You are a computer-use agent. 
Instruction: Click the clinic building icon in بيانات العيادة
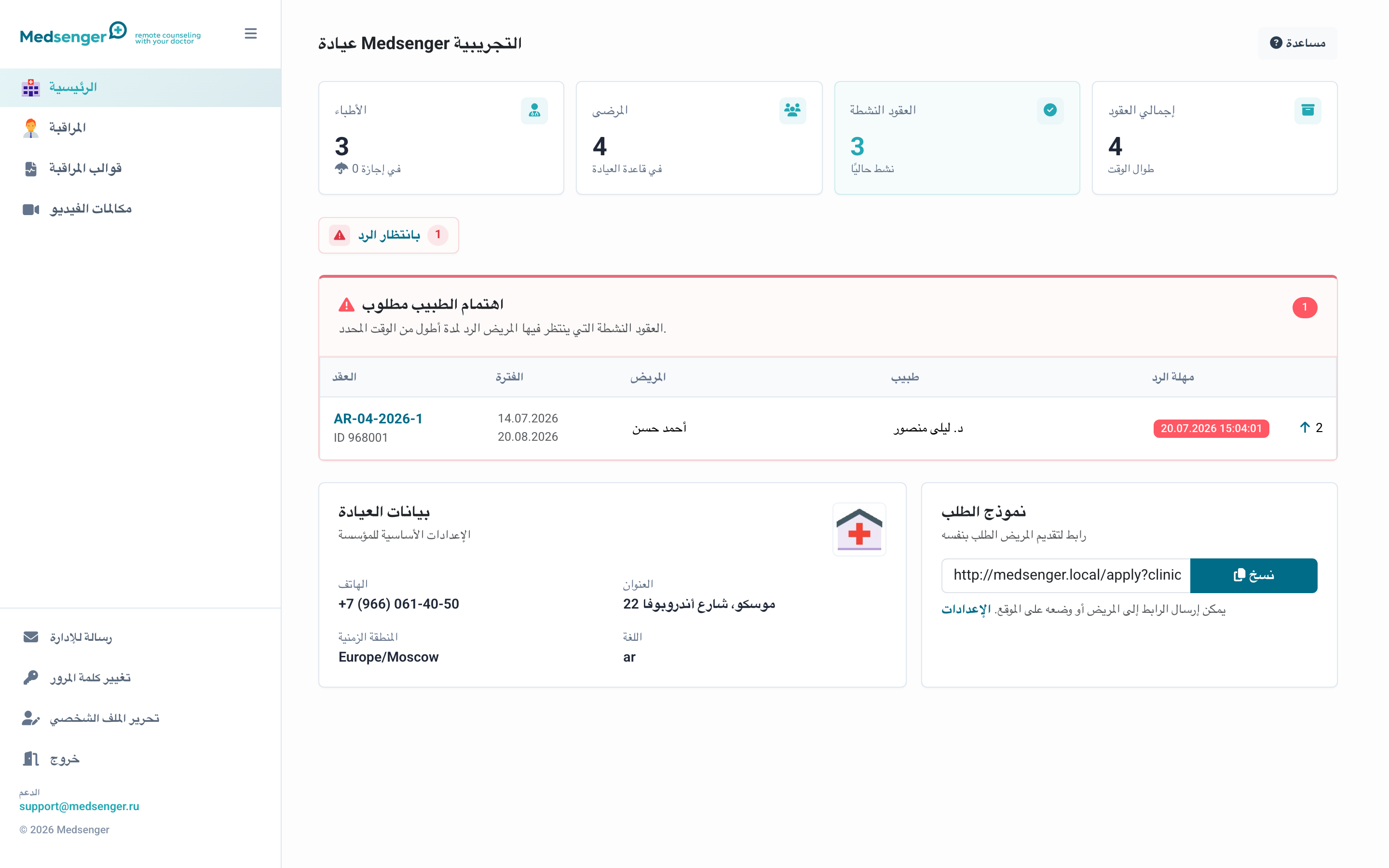pyautogui.click(x=858, y=529)
